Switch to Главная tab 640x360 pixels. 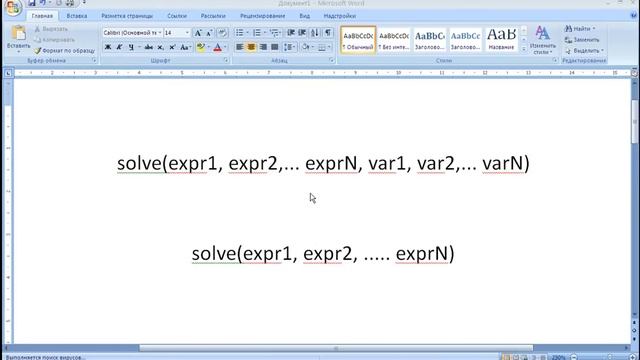coord(42,16)
